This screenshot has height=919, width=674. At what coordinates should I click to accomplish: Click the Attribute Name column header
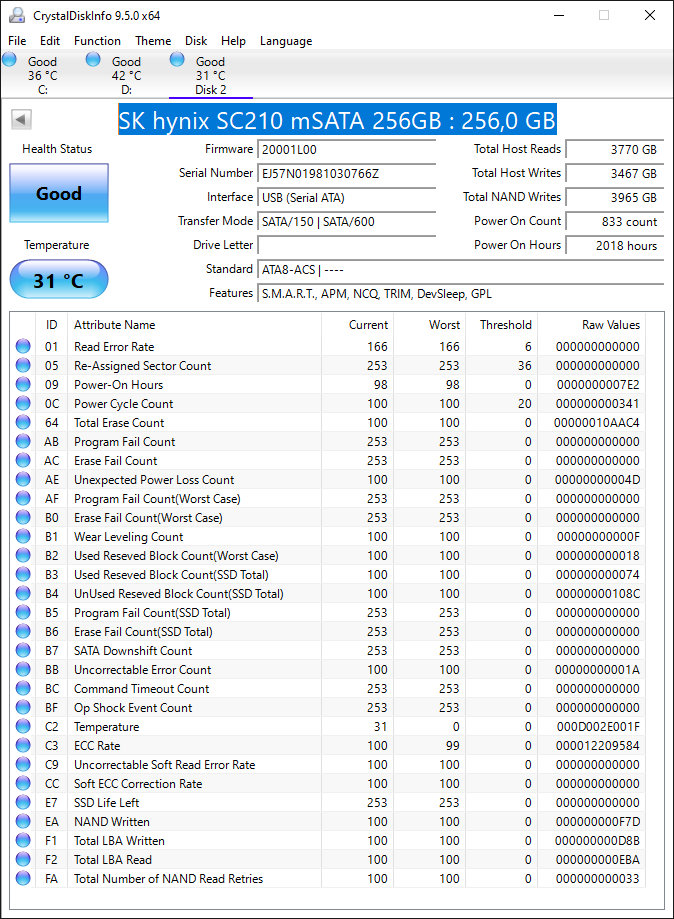click(x=194, y=325)
